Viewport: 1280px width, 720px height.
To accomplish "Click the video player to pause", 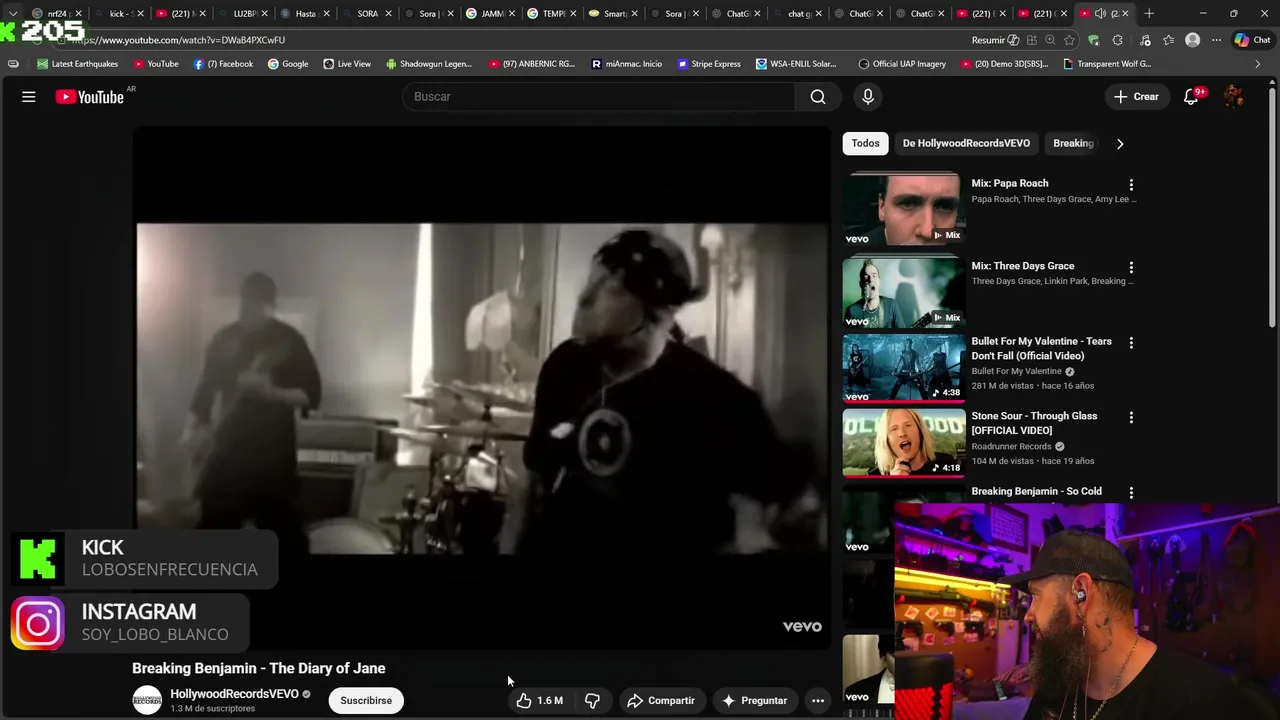I will pyautogui.click(x=482, y=388).
